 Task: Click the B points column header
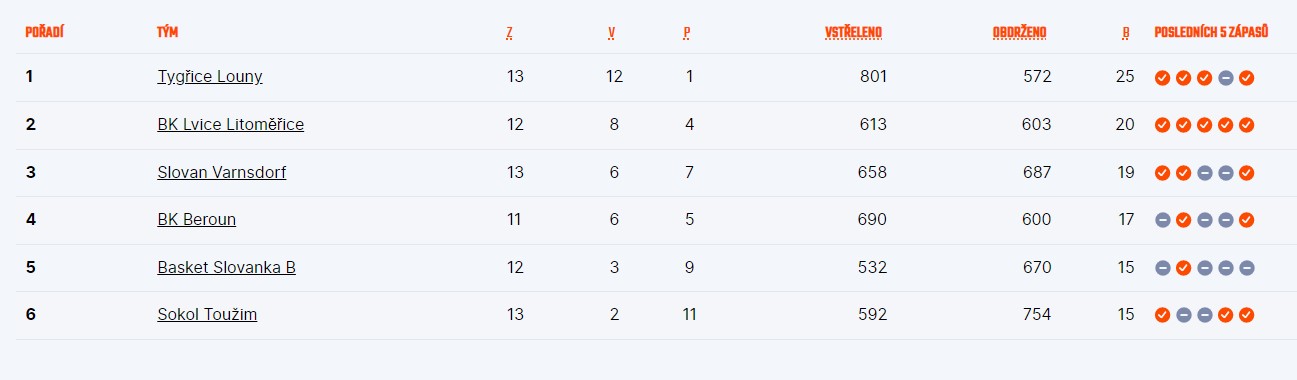(x=1126, y=32)
